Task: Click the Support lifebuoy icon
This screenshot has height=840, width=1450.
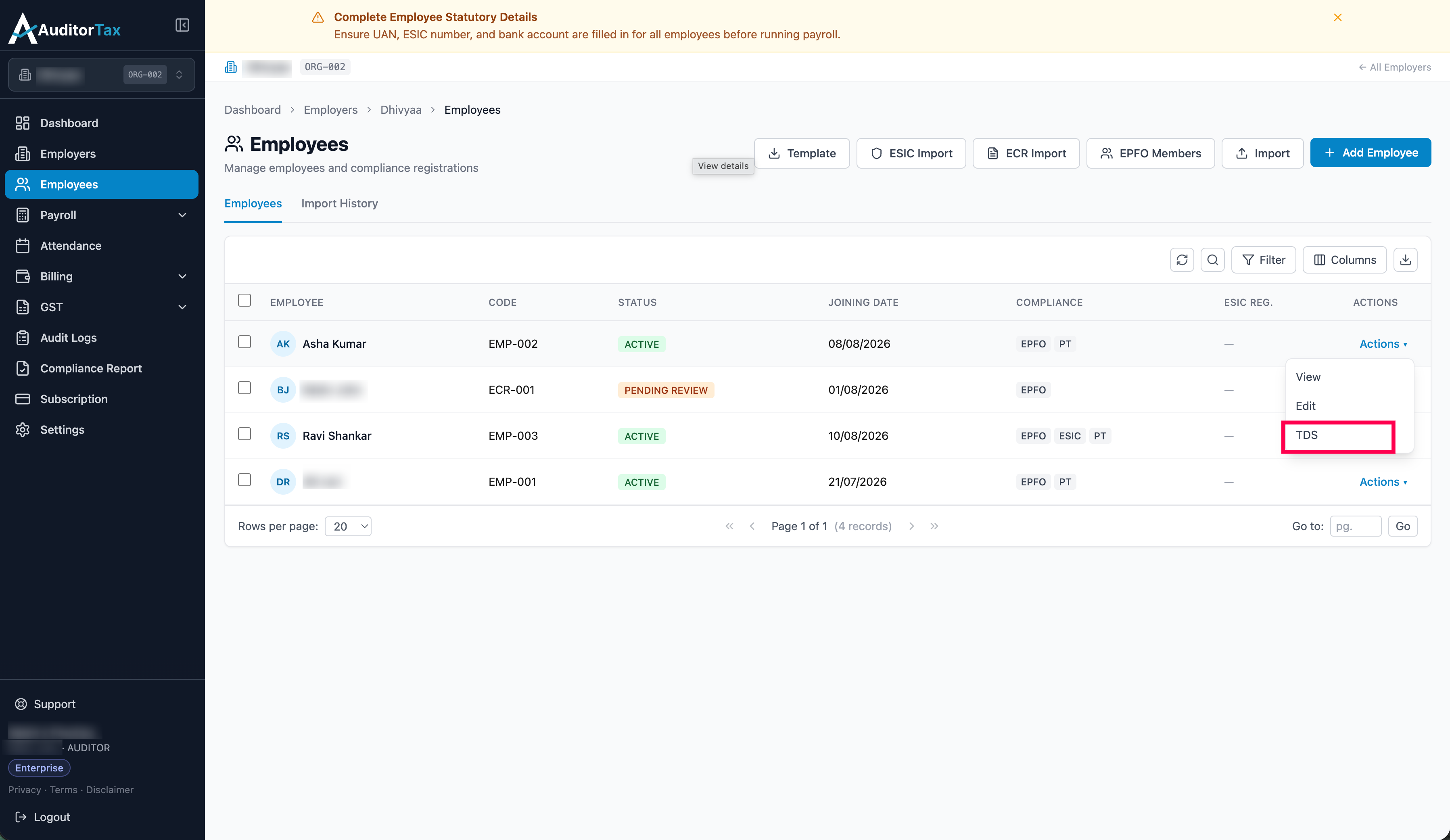Action: 21,704
